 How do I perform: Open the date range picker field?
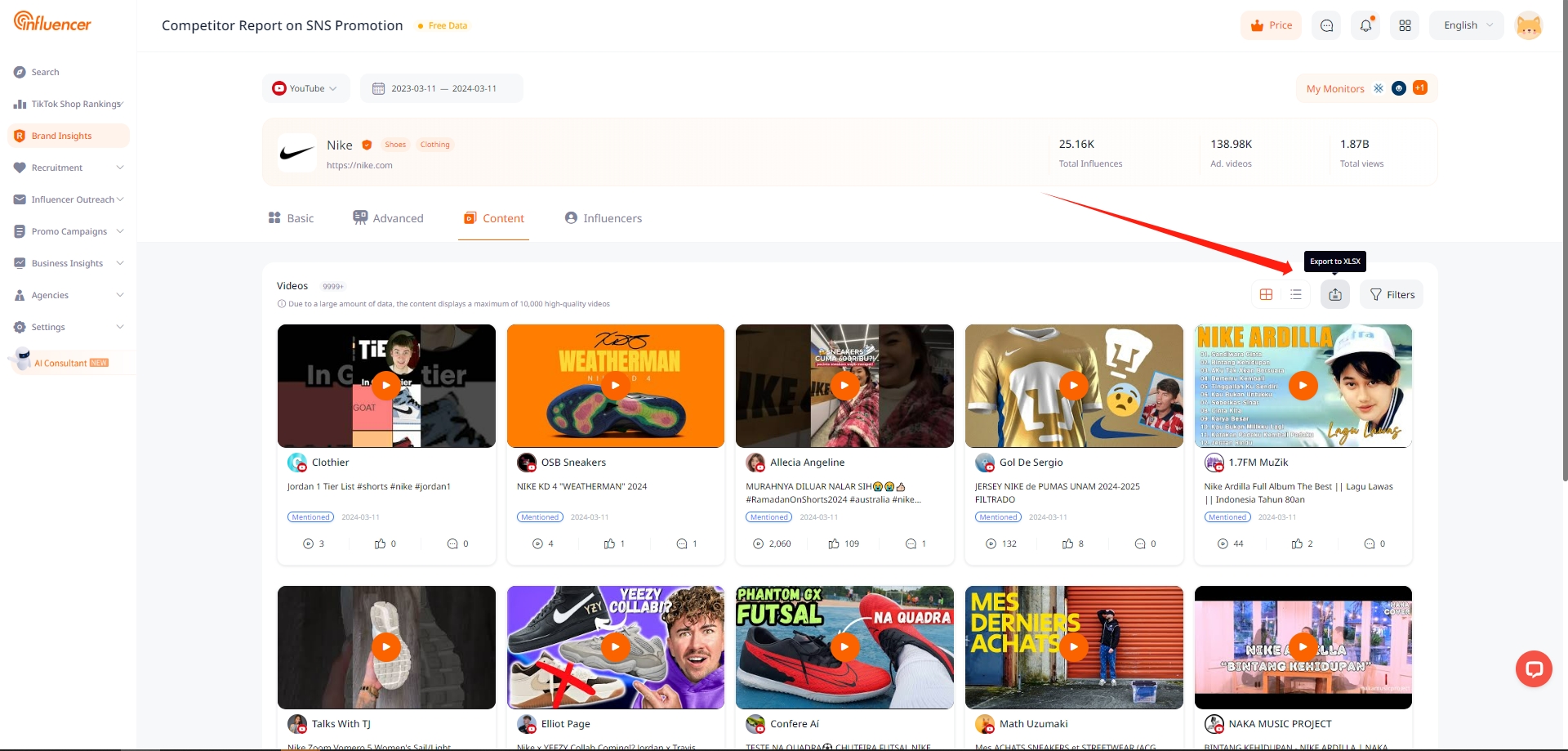[442, 88]
